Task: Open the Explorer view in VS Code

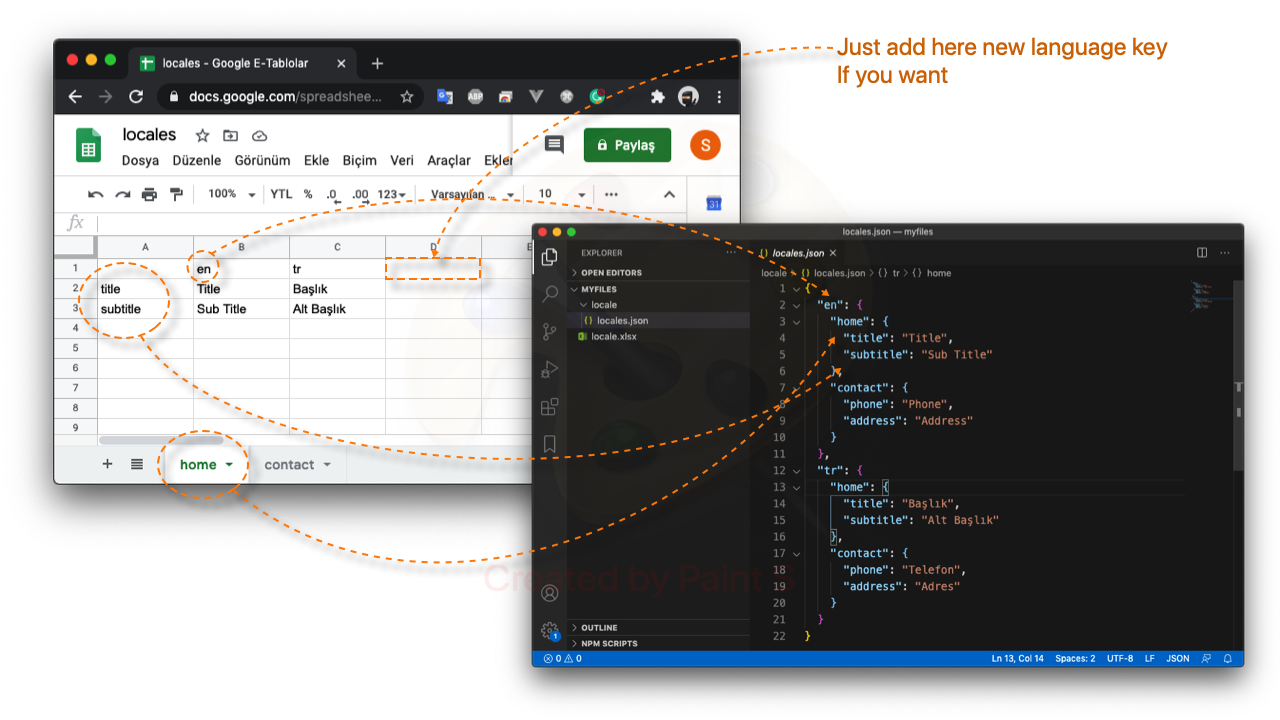Action: coord(549,257)
